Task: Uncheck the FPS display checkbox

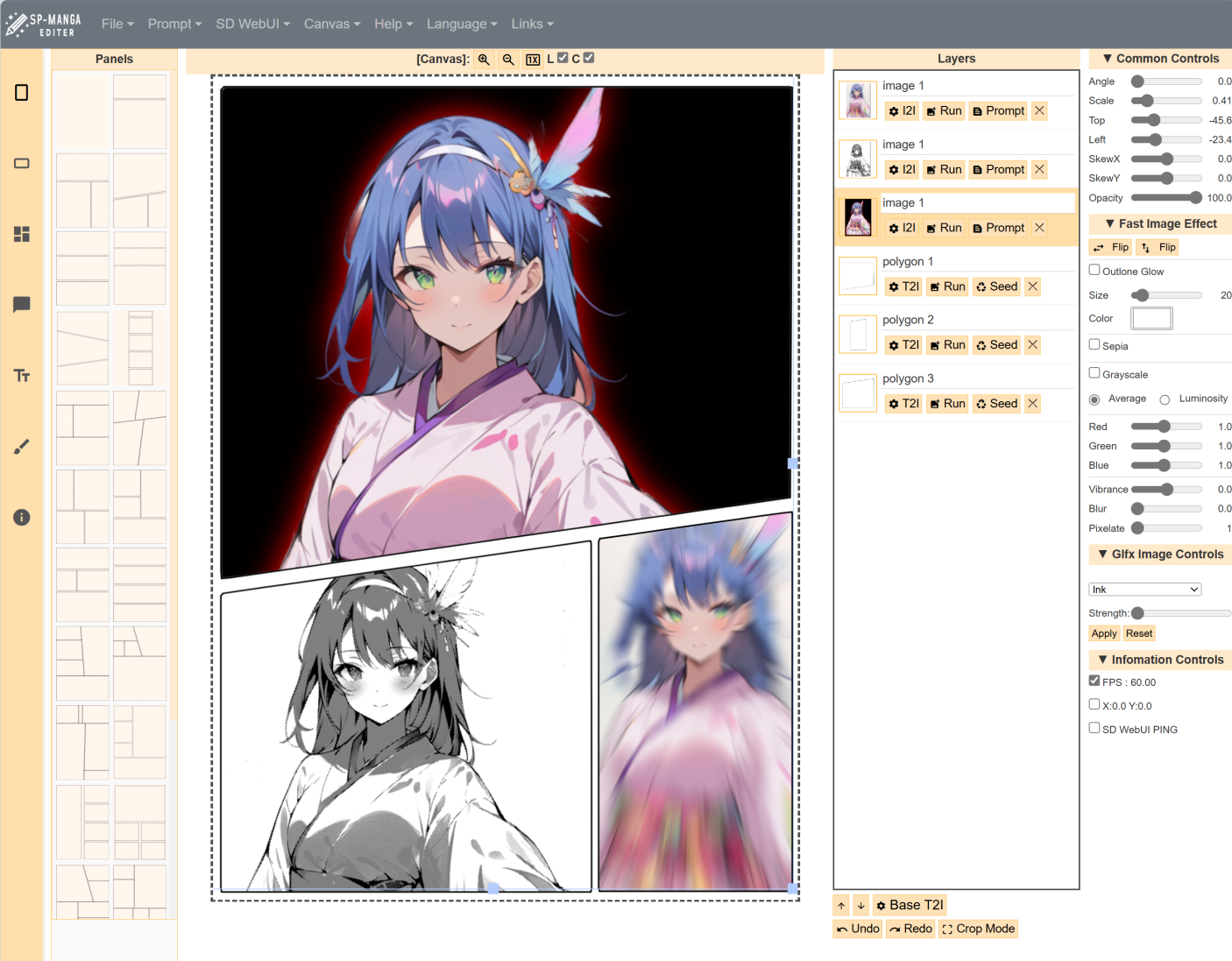Action: click(x=1094, y=681)
